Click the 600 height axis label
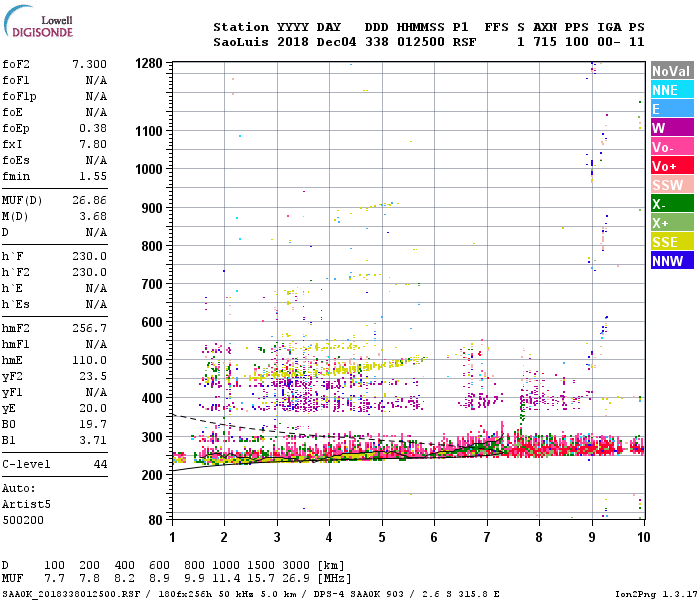700x600 pixels. coord(152,322)
